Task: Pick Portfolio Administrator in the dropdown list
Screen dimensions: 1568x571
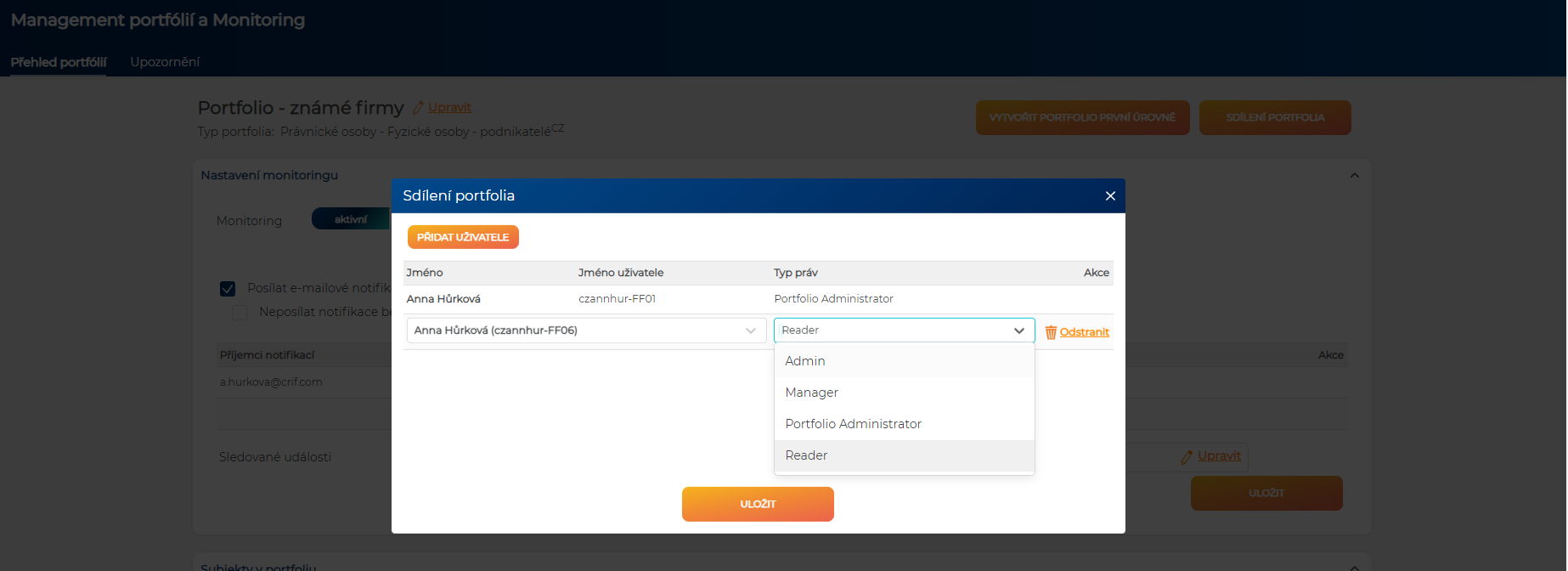Action: tap(904, 424)
